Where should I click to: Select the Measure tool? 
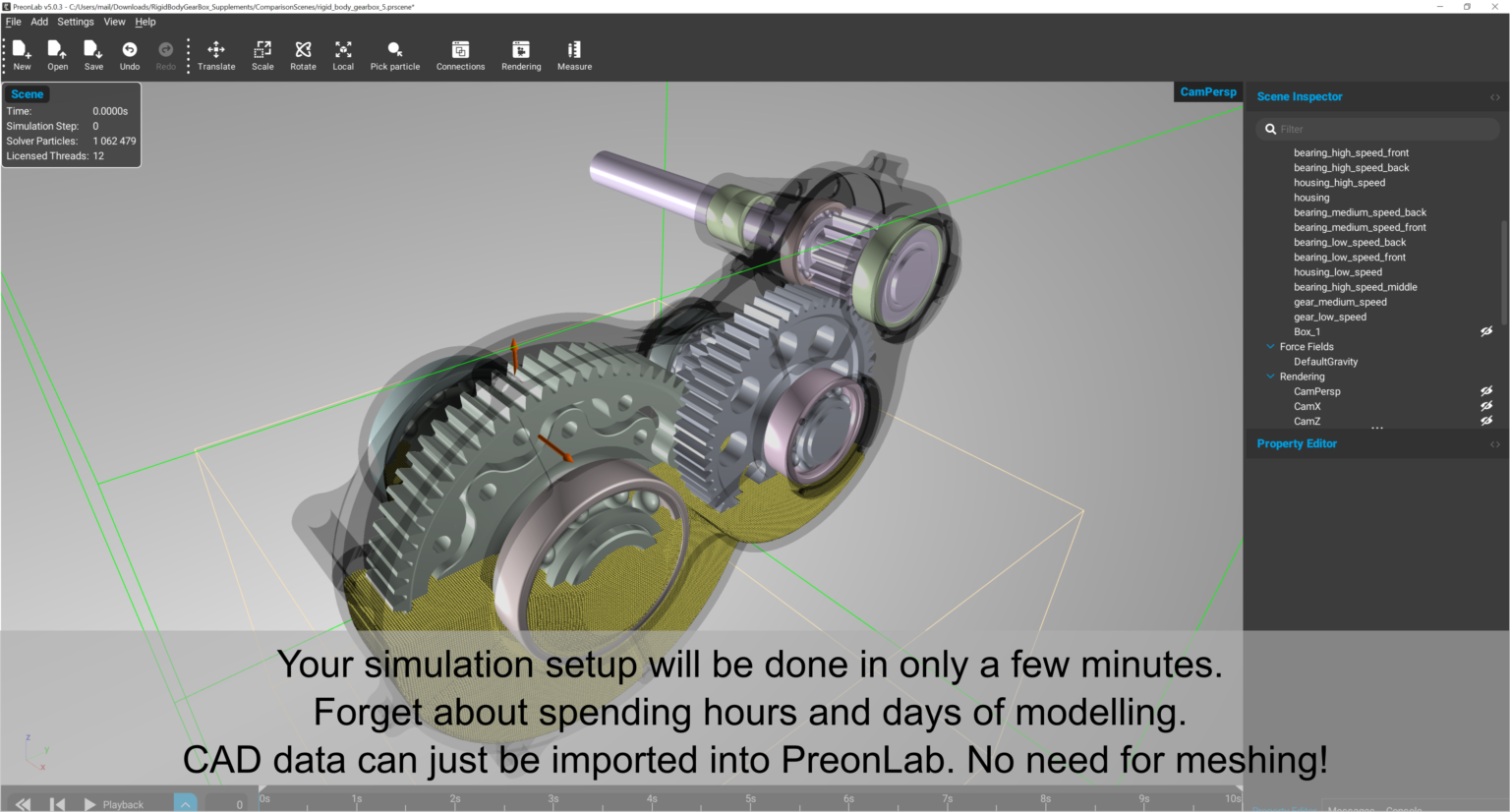(x=574, y=55)
